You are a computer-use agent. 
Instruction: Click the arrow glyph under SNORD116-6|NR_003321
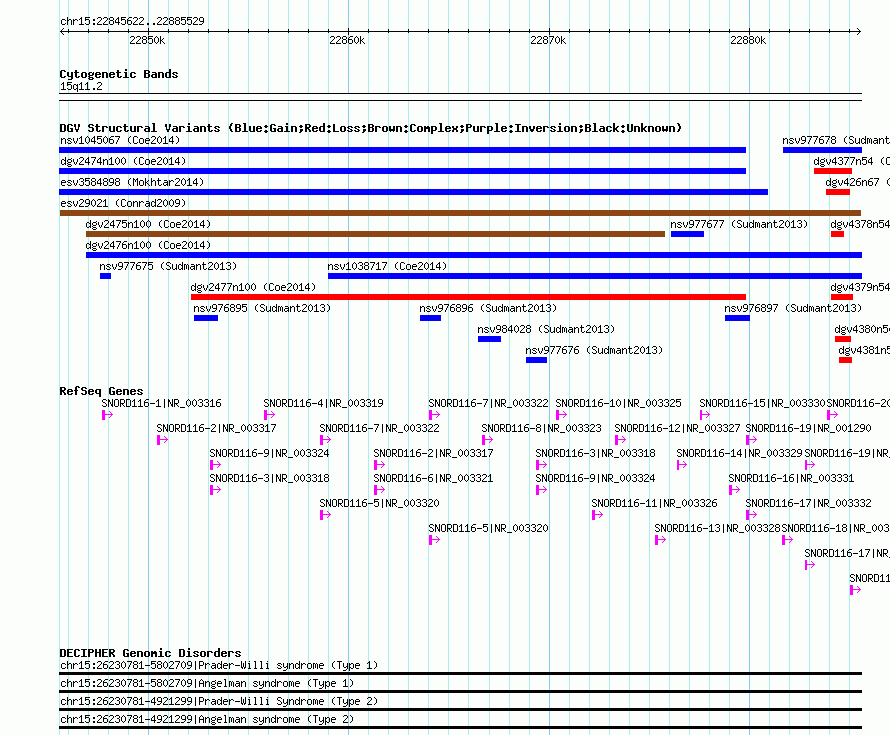pyautogui.click(x=379, y=490)
